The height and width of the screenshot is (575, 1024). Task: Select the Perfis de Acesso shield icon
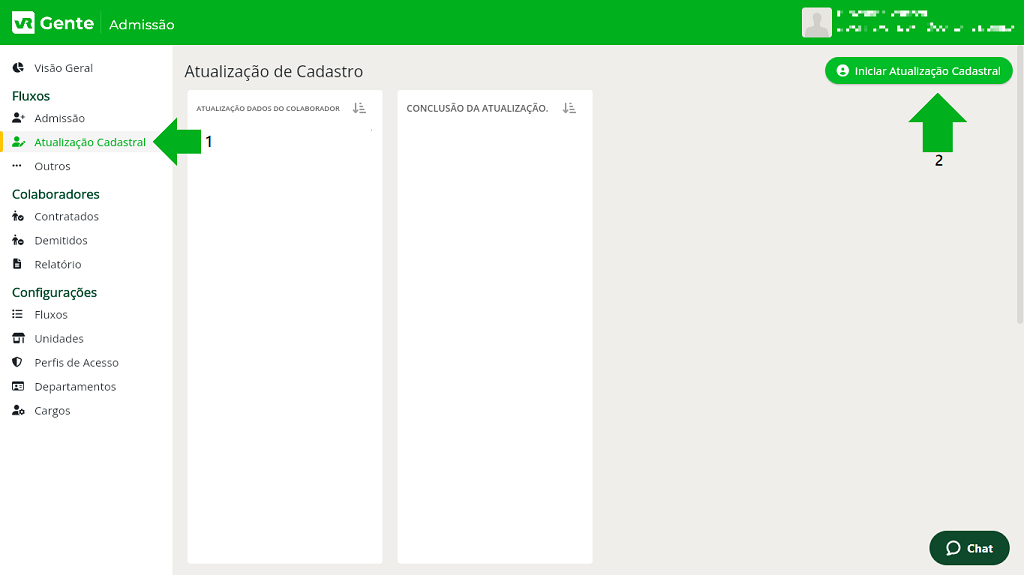17,362
